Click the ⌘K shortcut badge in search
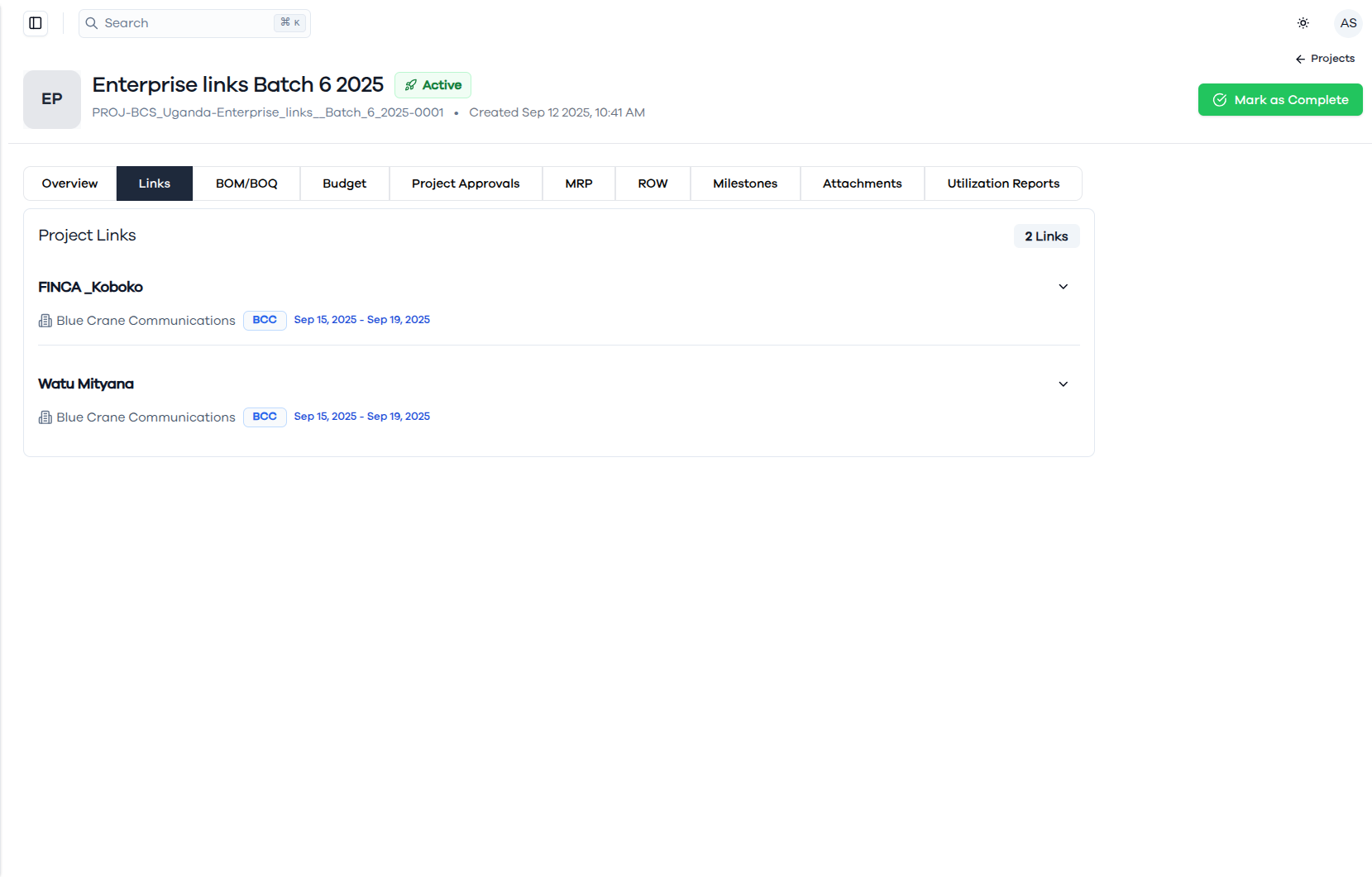The image size is (1372, 877). 290,22
